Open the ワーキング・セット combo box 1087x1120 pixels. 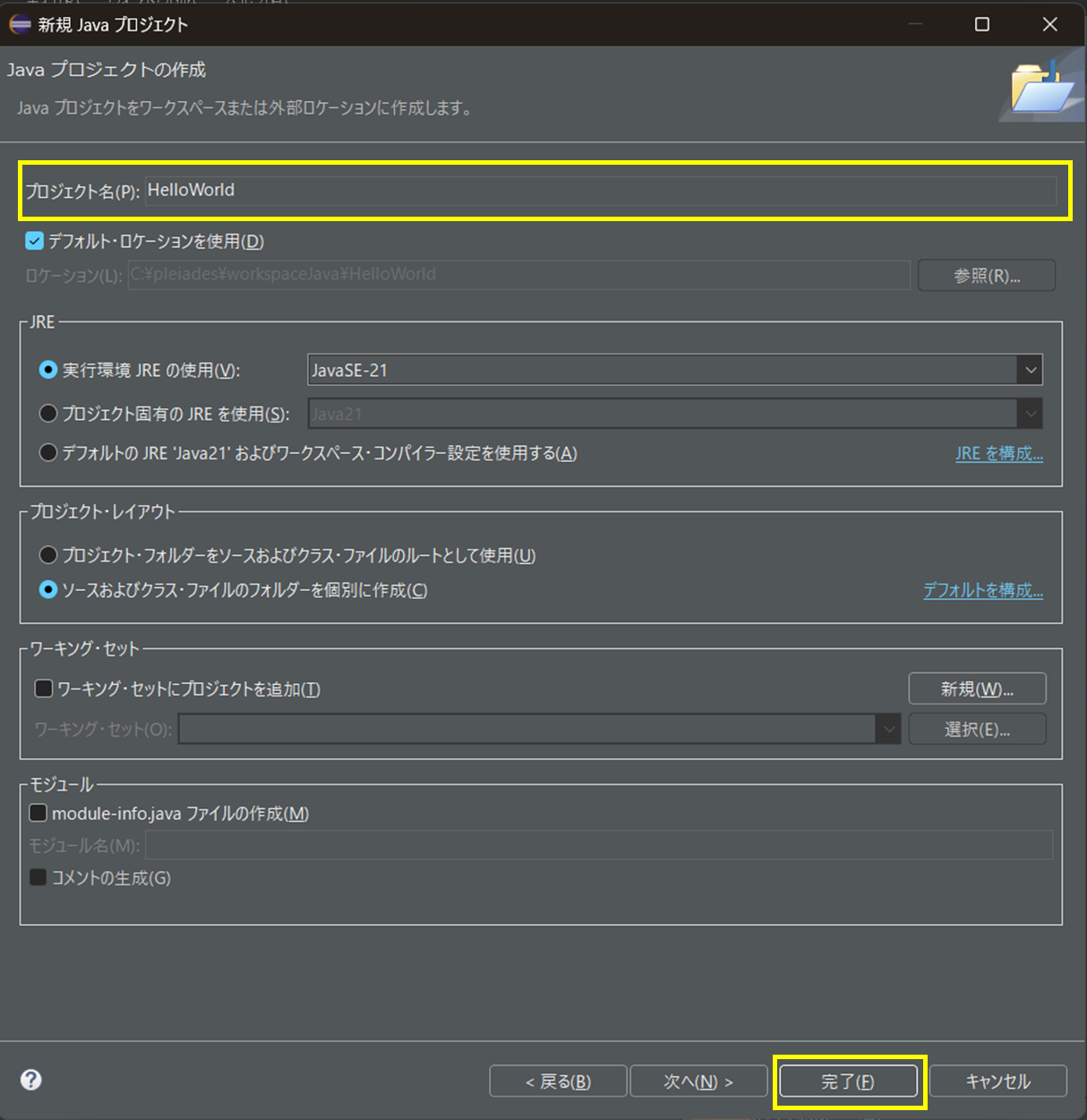point(540,729)
